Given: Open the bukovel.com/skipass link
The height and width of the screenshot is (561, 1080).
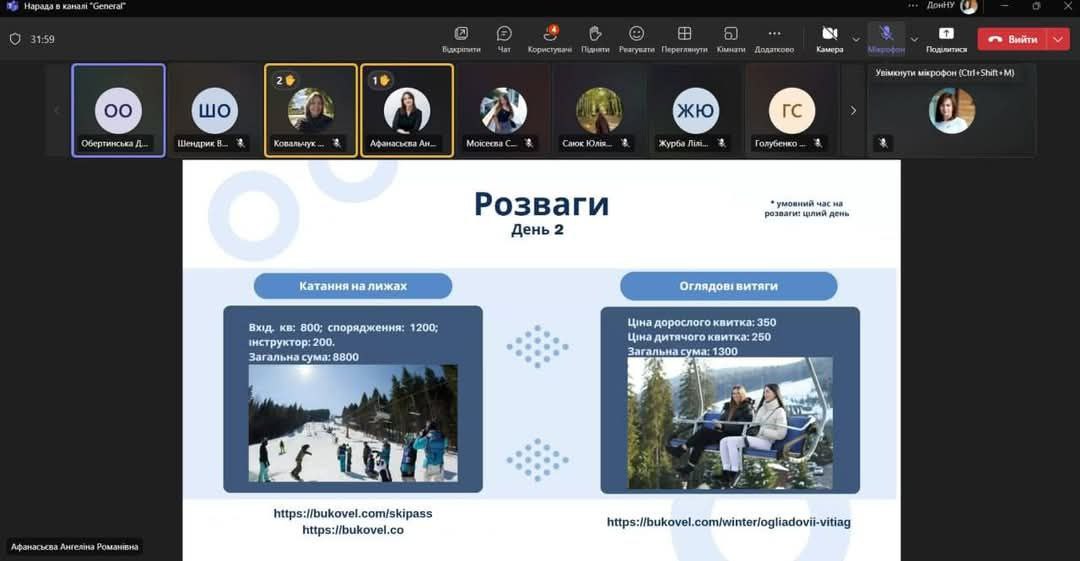Looking at the screenshot, I should click(353, 513).
